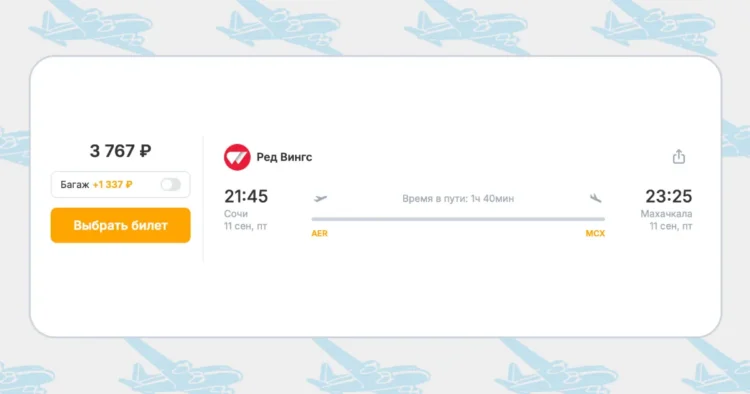Click the Ред Вингс airline name
This screenshot has height=394, width=750.
coord(284,157)
